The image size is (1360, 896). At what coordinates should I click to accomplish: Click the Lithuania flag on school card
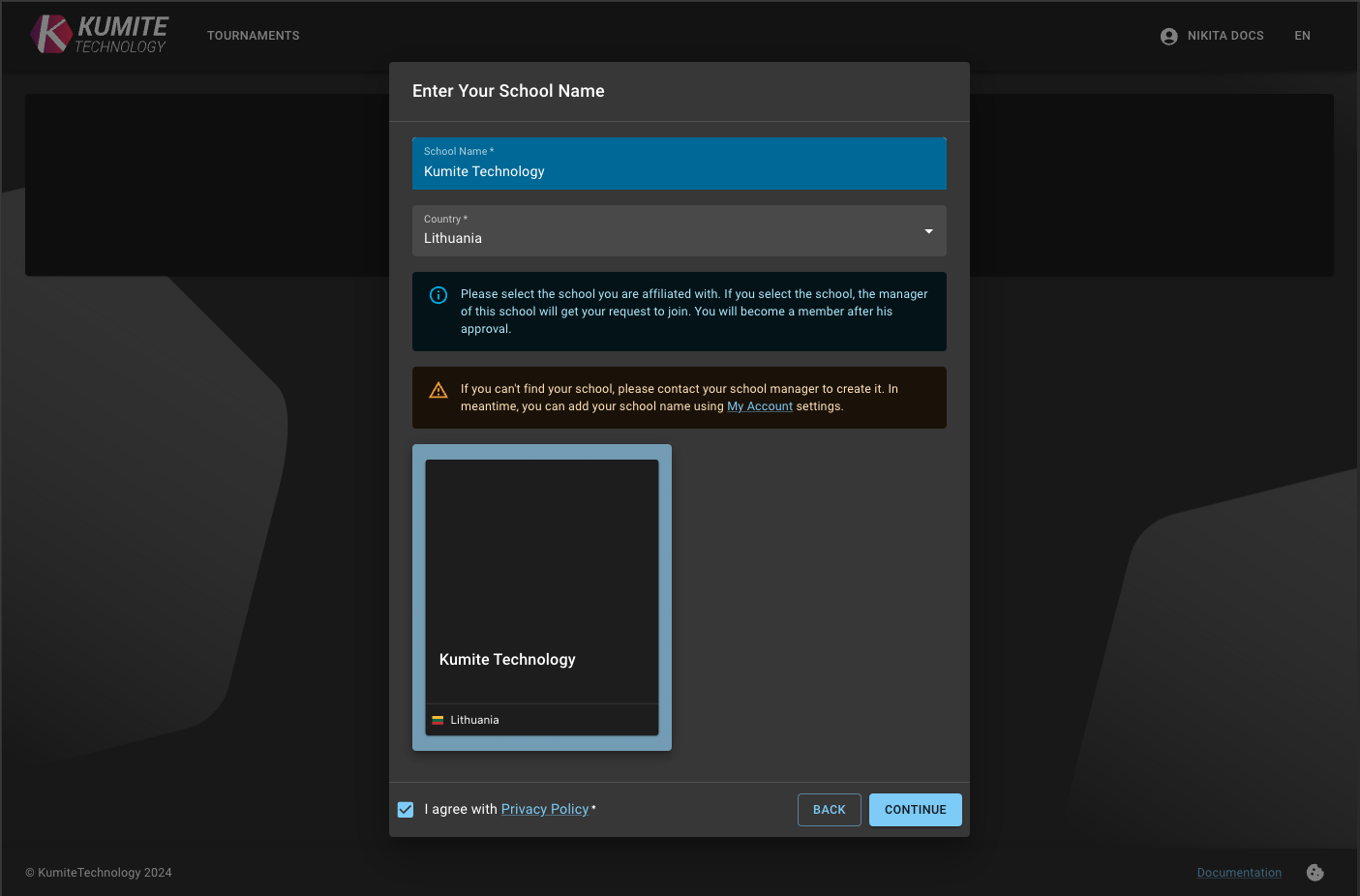click(x=438, y=720)
